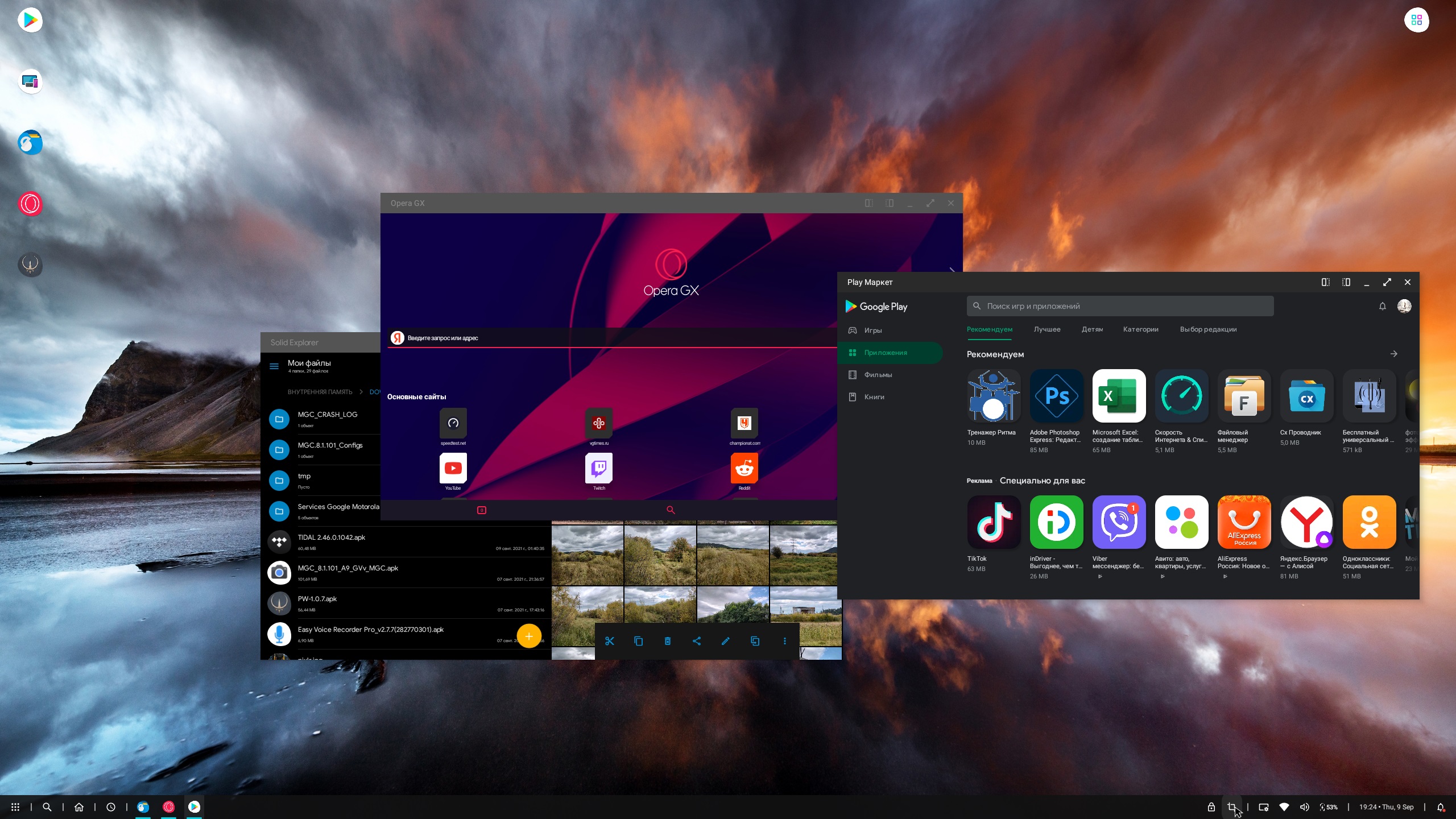Click the taskbar search icon
This screenshot has height=819, width=1456.
tap(47, 807)
